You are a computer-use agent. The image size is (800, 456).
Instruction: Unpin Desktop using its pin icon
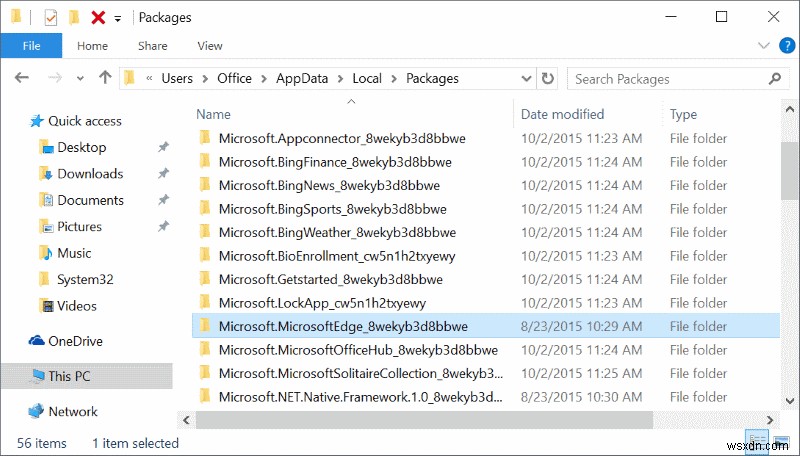pos(163,147)
